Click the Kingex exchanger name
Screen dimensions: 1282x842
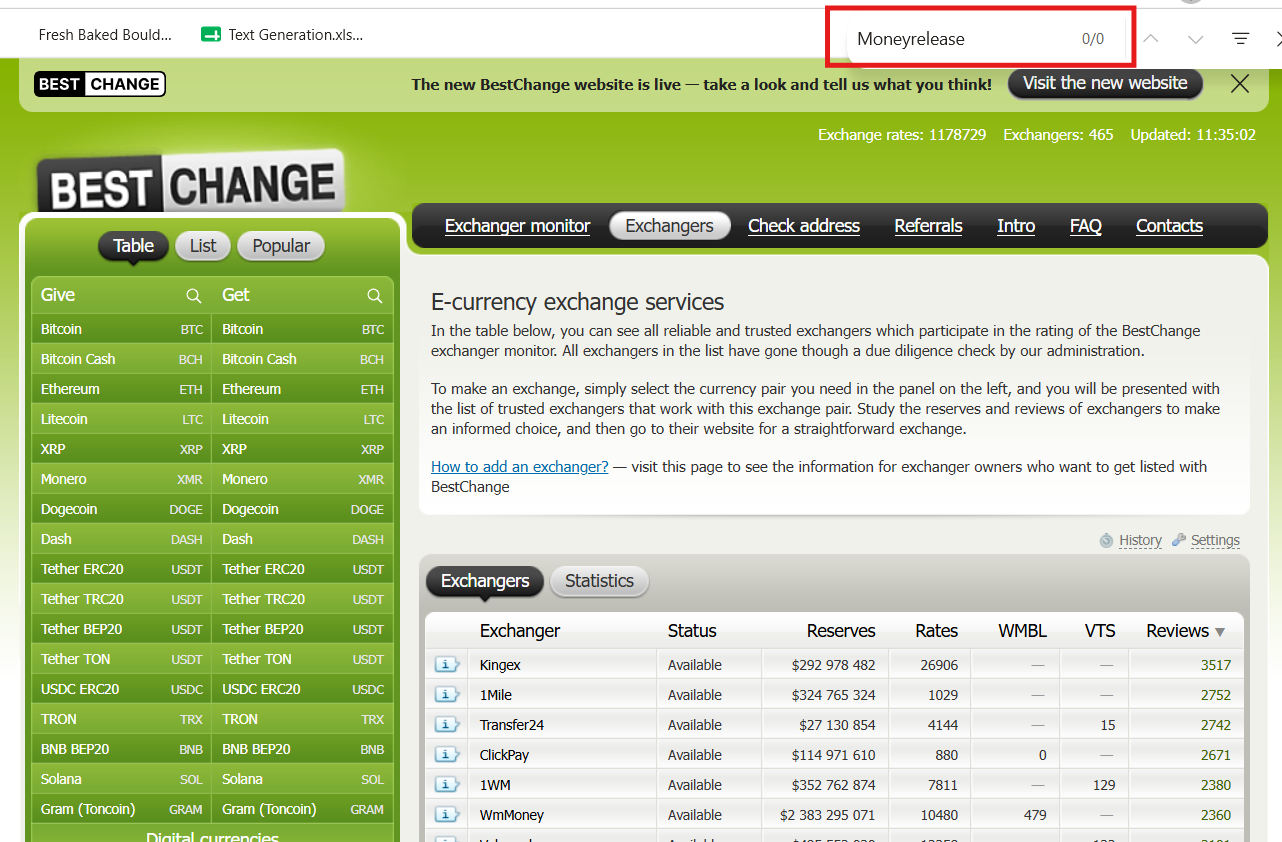[x=500, y=665]
